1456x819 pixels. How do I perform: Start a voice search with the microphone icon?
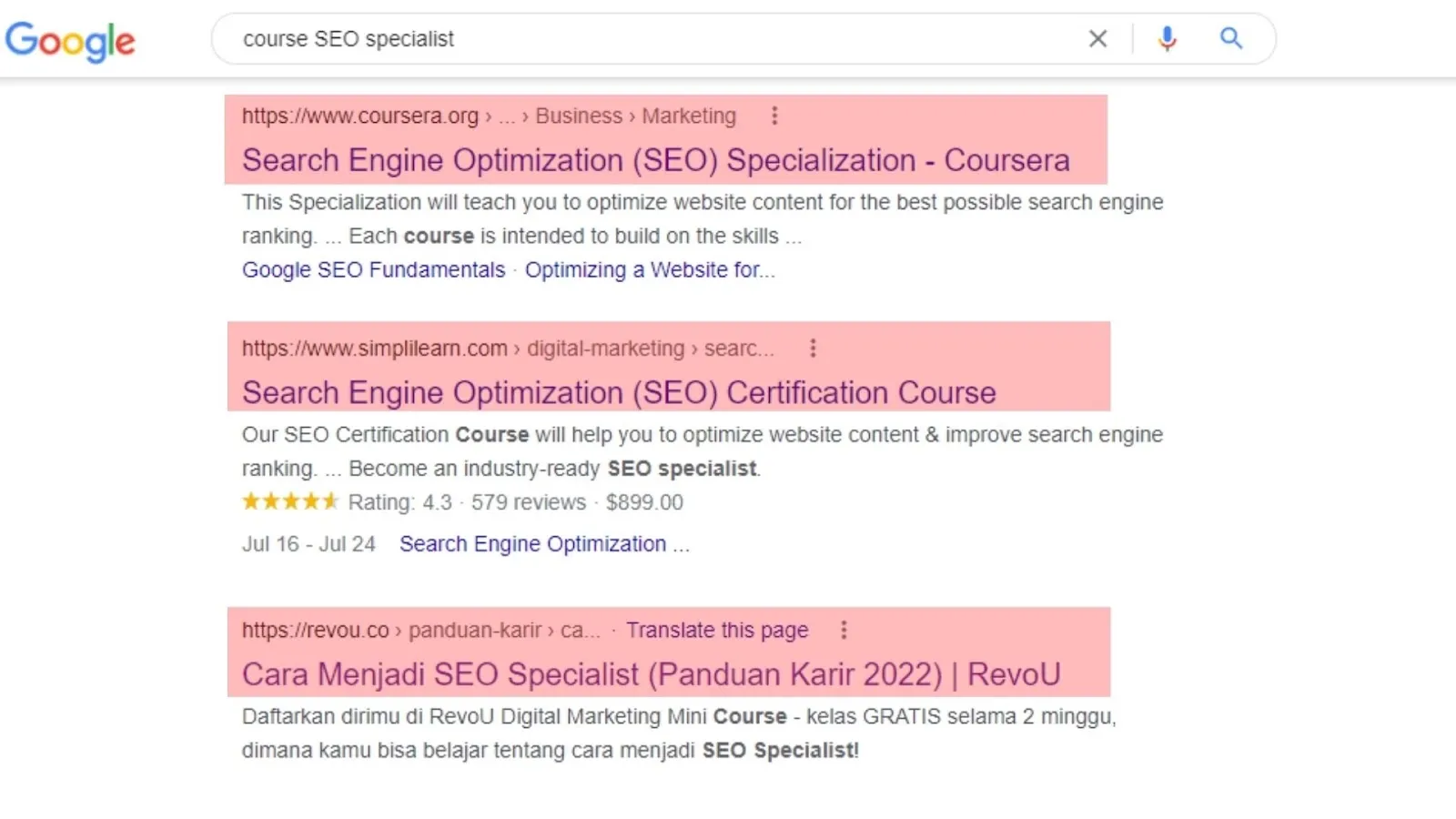[x=1166, y=38]
